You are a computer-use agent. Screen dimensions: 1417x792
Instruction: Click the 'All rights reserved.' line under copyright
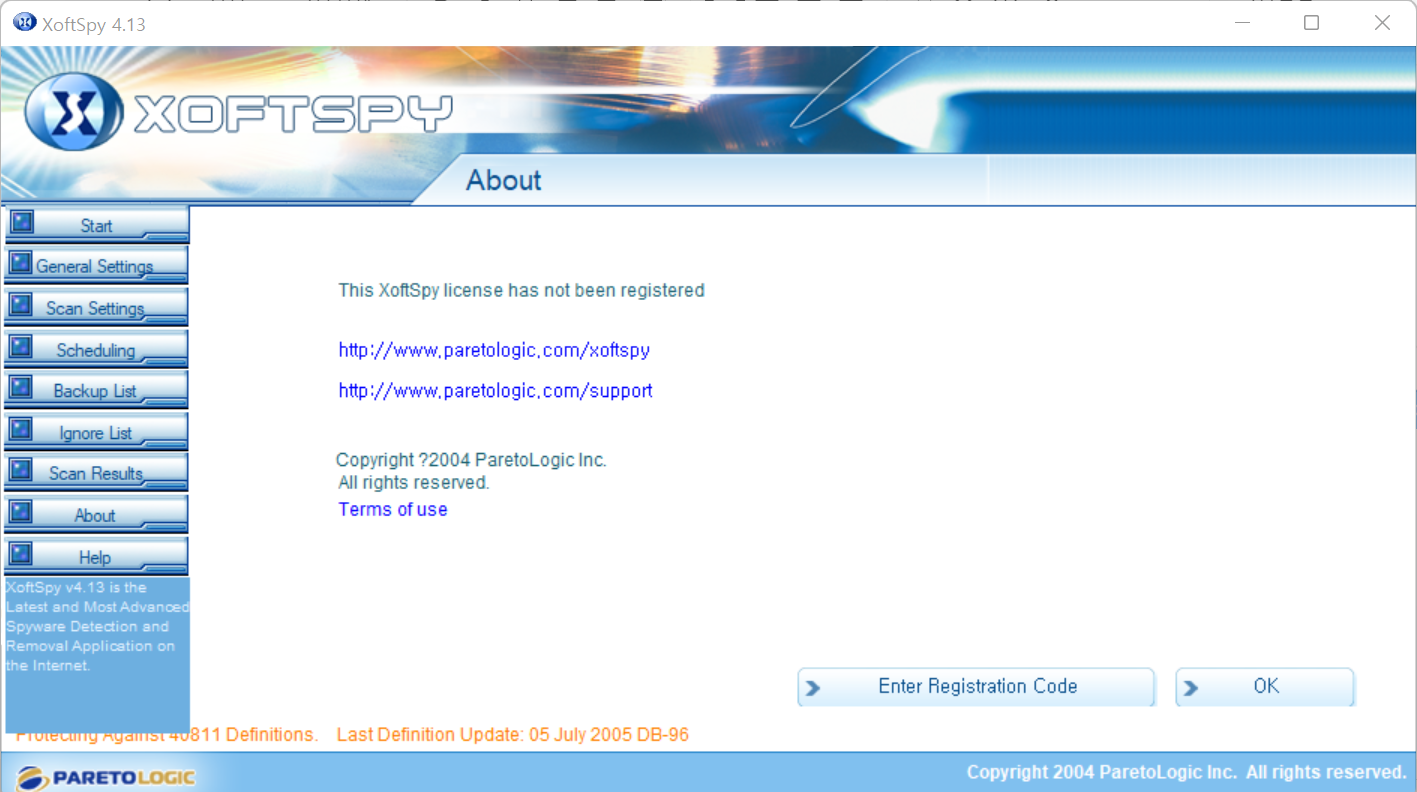(x=414, y=482)
